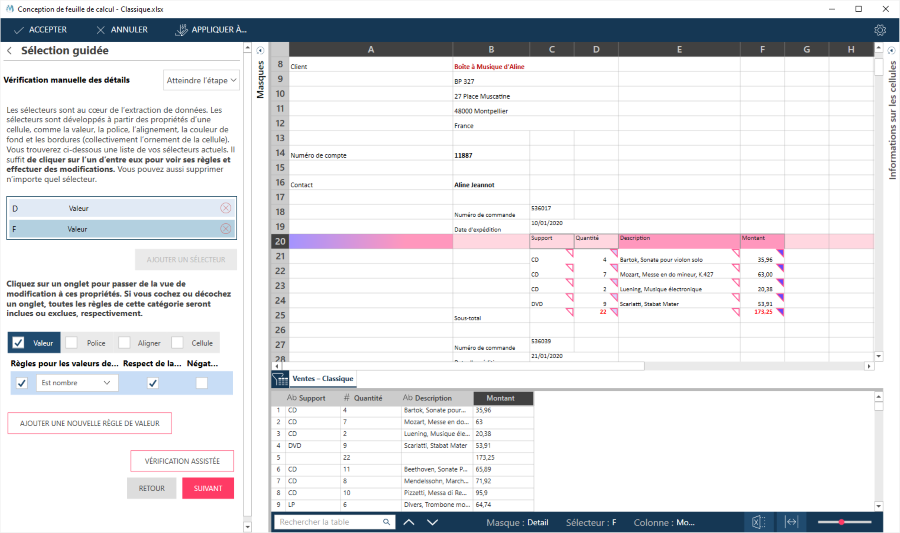Click the Accepter checkmark button
Image resolution: width=900 pixels, height=533 pixels.
coord(40,30)
